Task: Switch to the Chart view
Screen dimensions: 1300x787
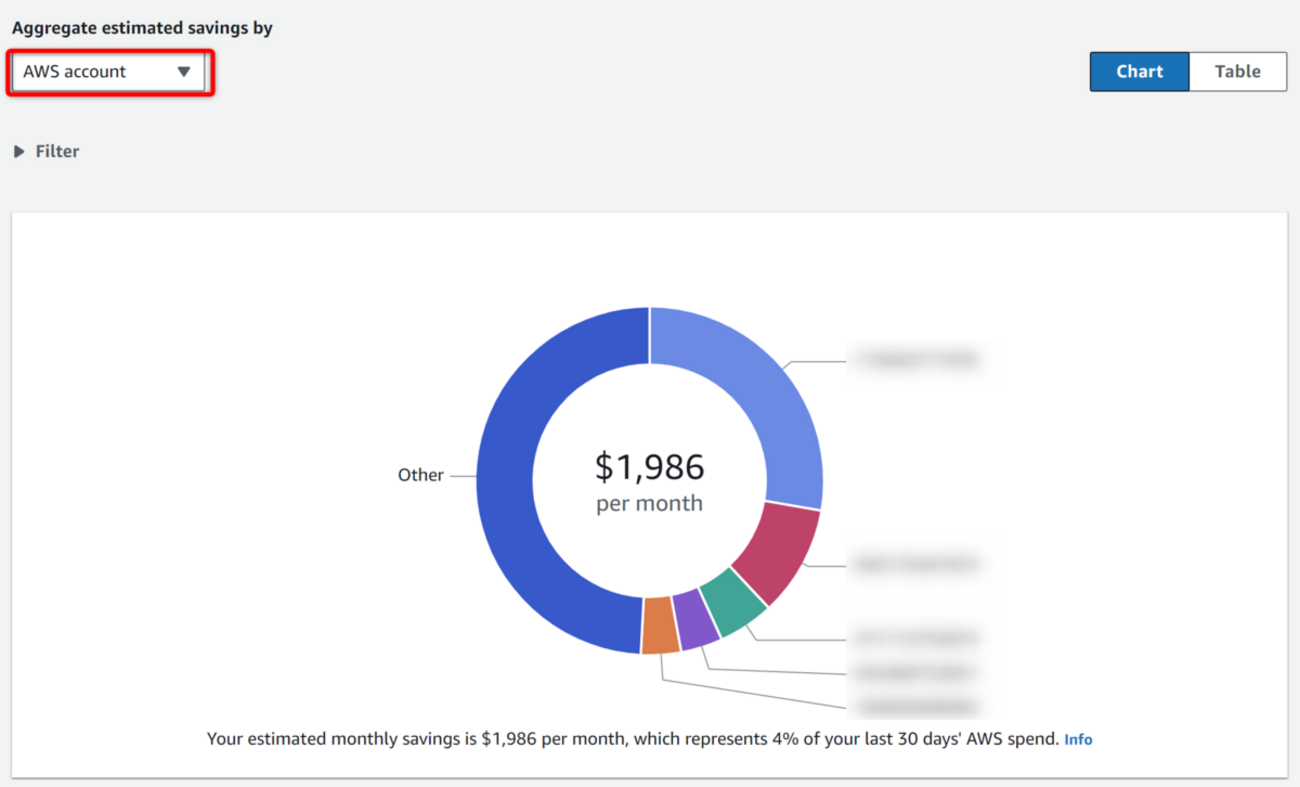Action: tap(1139, 72)
